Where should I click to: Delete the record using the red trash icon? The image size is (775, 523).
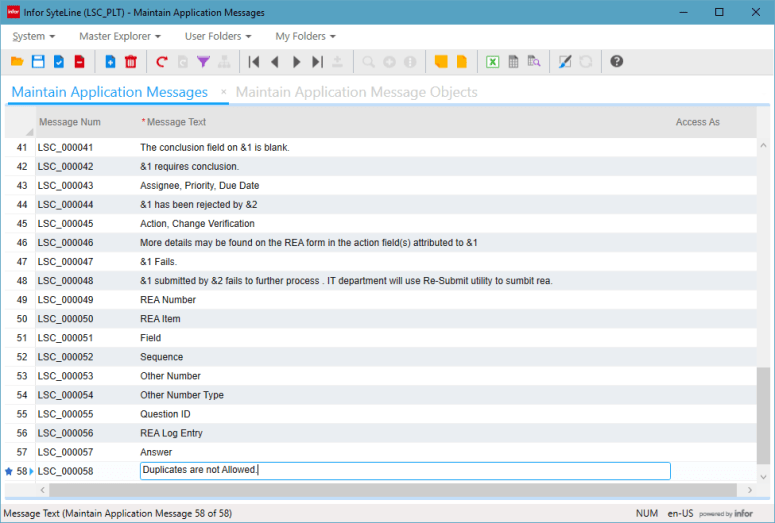click(131, 62)
